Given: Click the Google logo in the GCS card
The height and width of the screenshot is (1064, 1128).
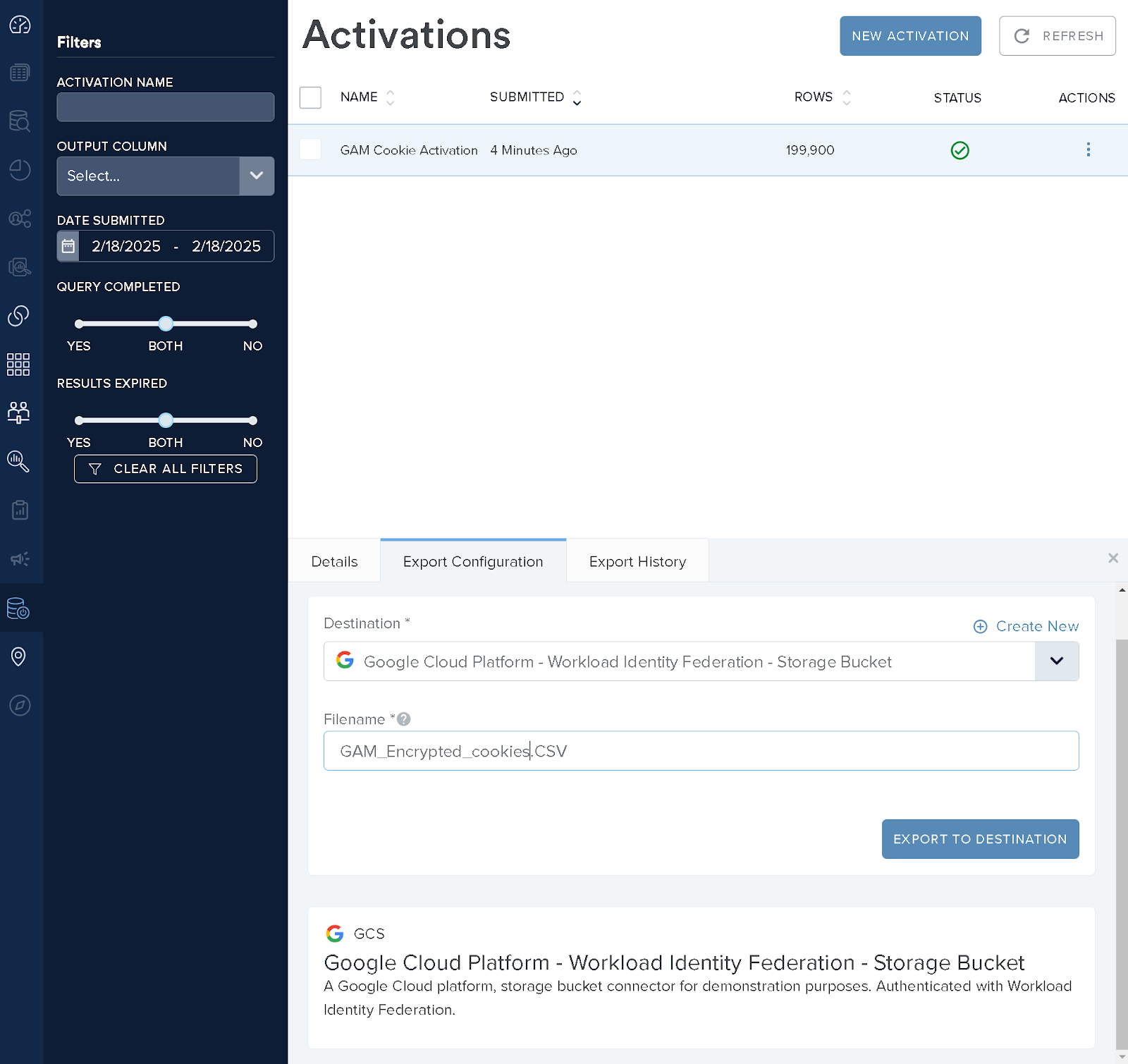Looking at the screenshot, I should tap(335, 934).
